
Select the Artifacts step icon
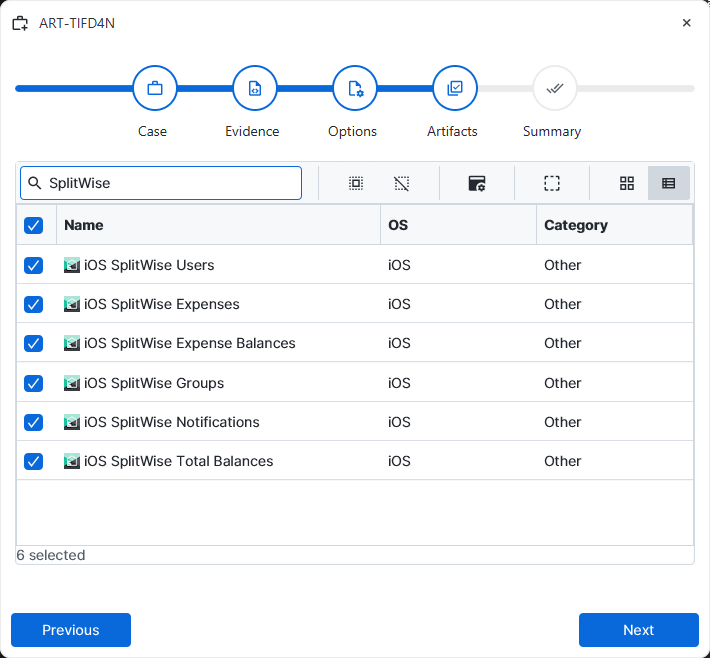[455, 88]
